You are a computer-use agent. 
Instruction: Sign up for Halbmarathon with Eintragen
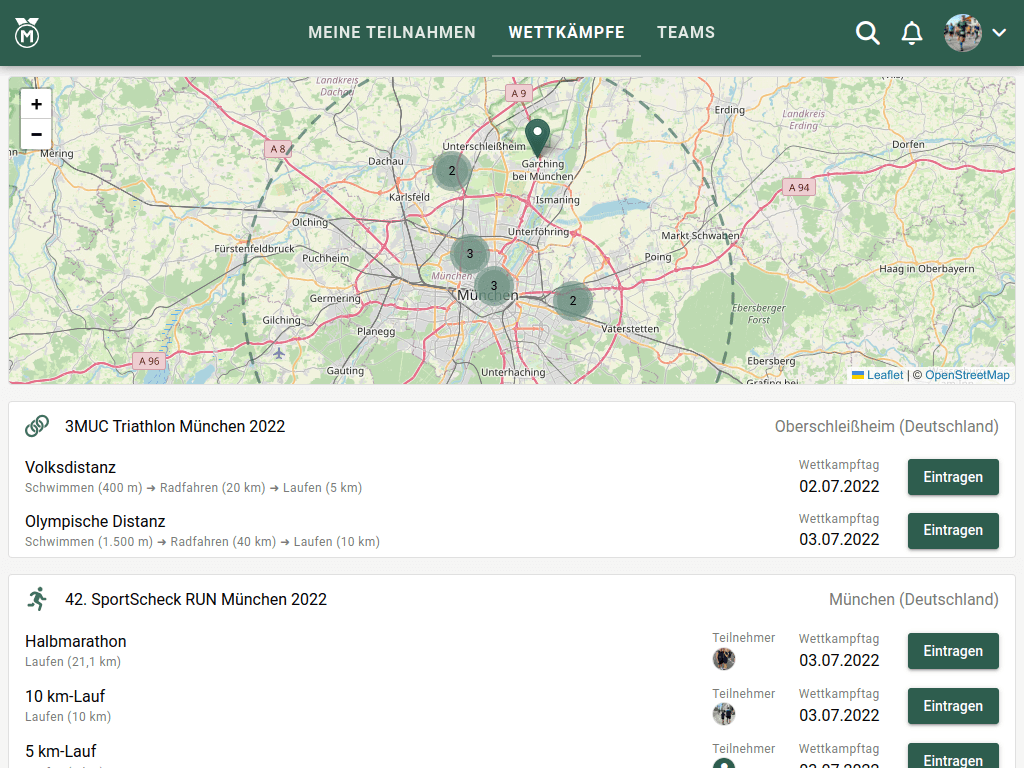(x=953, y=651)
